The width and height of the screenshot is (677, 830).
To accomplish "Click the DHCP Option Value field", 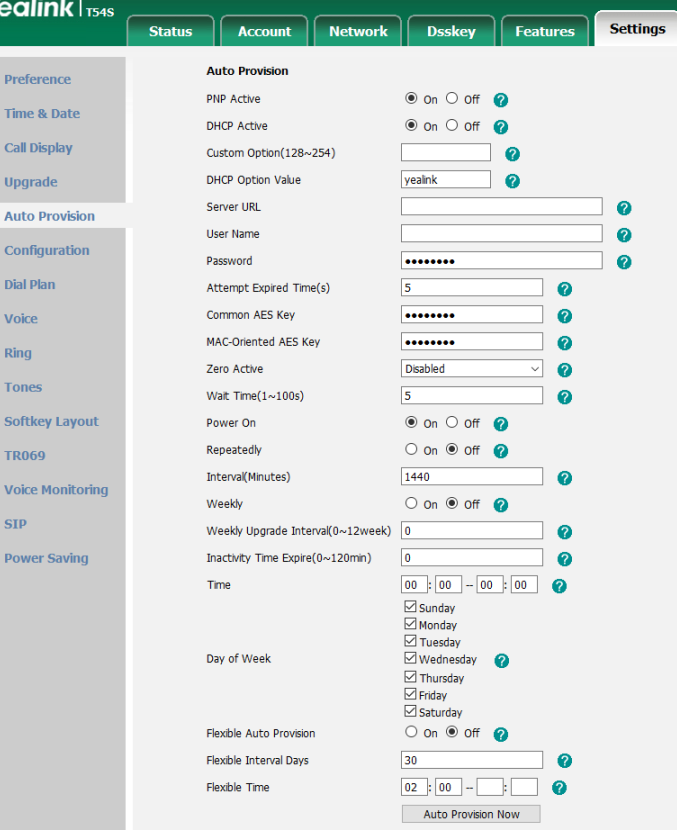I will [x=446, y=179].
